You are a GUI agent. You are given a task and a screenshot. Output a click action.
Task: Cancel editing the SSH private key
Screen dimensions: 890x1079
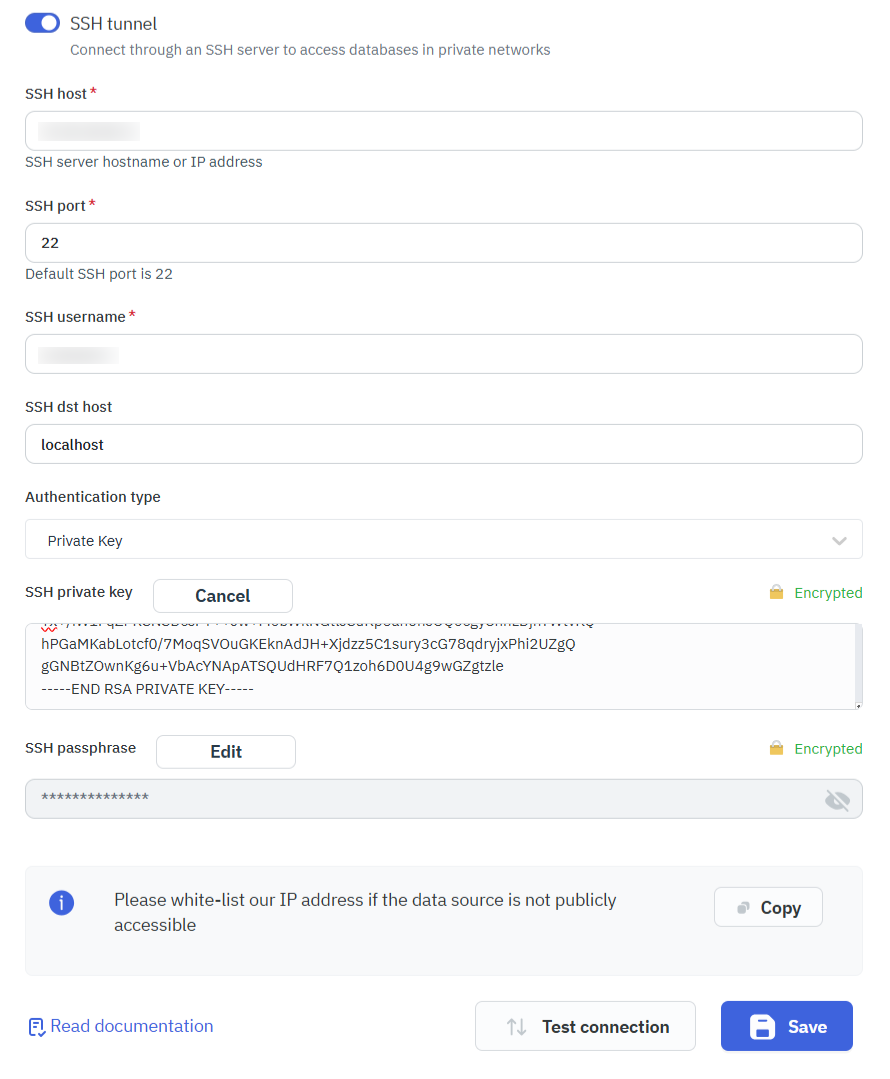(x=222, y=595)
